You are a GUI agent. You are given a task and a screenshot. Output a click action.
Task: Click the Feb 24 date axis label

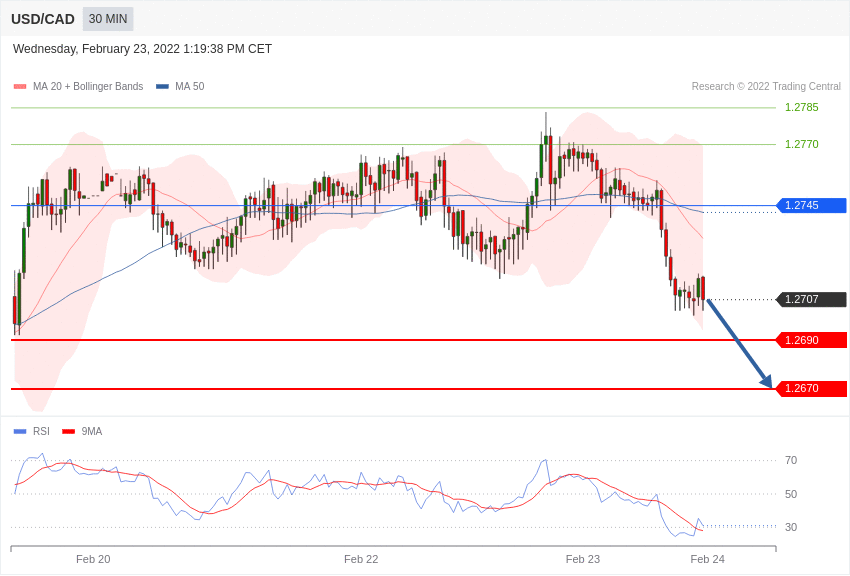coord(707,559)
